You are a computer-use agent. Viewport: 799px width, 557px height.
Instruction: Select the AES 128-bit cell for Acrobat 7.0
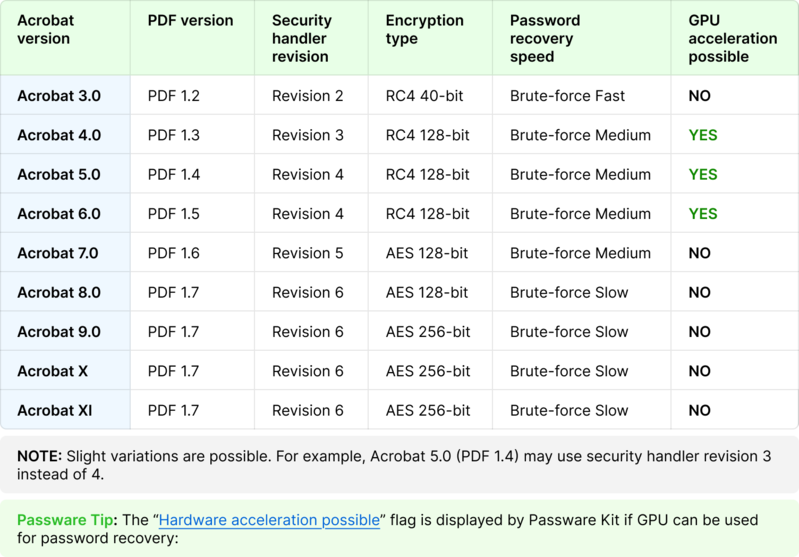(x=427, y=253)
